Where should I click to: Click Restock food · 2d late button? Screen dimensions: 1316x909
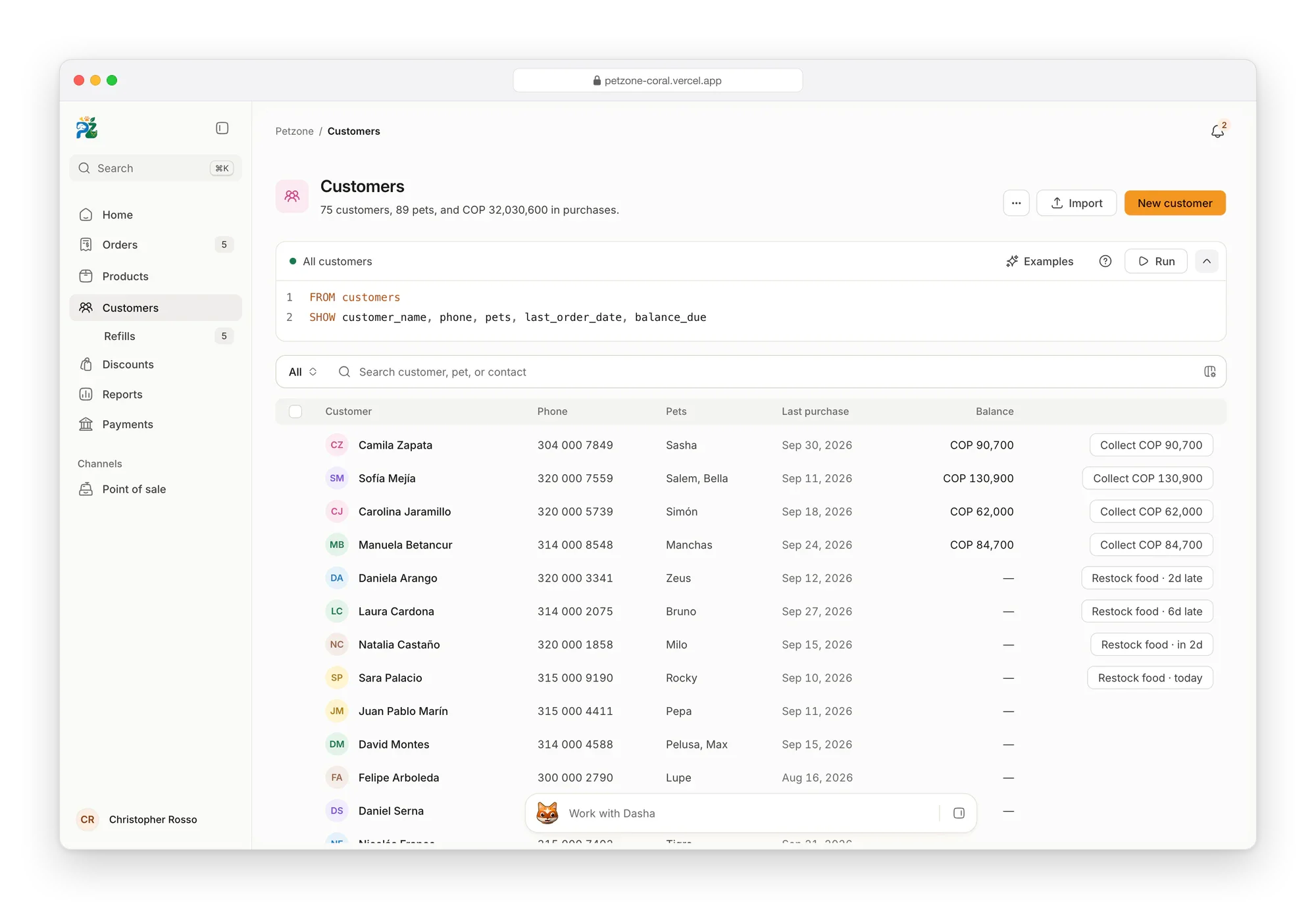pyautogui.click(x=1147, y=577)
